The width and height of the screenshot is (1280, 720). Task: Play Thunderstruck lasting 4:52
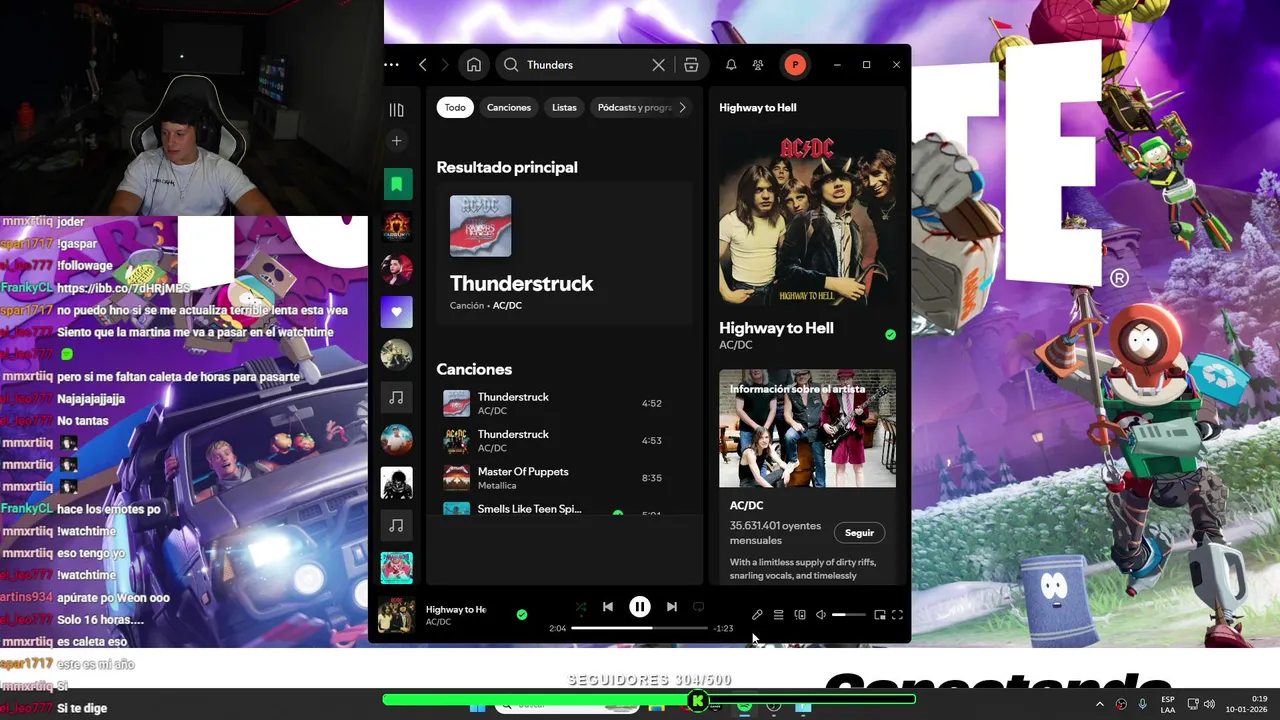(562, 403)
